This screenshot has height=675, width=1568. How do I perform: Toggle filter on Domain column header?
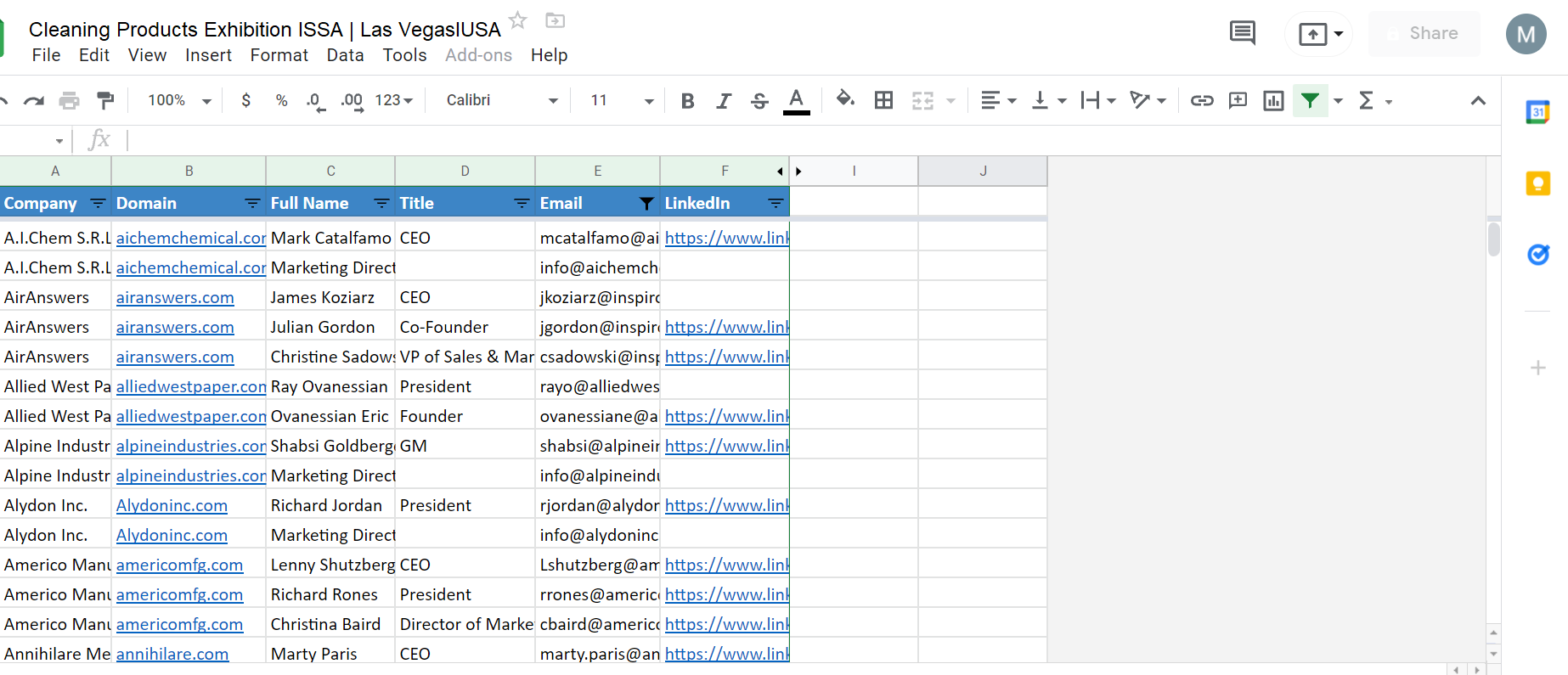(x=252, y=204)
